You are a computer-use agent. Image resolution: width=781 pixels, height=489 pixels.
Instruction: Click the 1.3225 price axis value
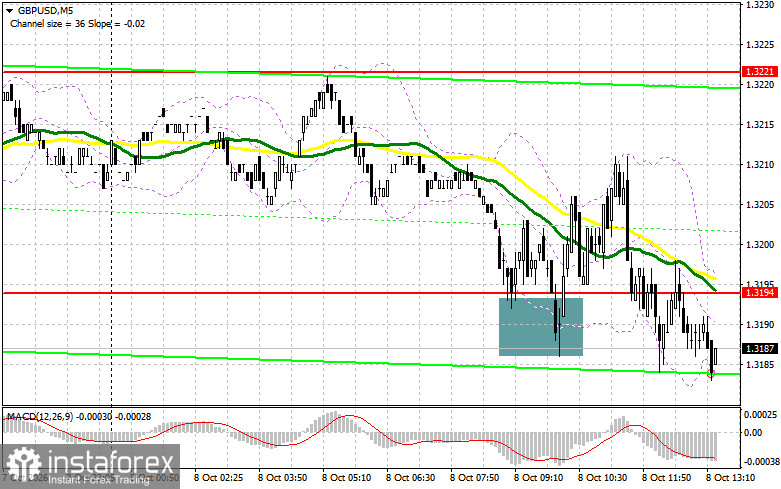pyautogui.click(x=760, y=44)
